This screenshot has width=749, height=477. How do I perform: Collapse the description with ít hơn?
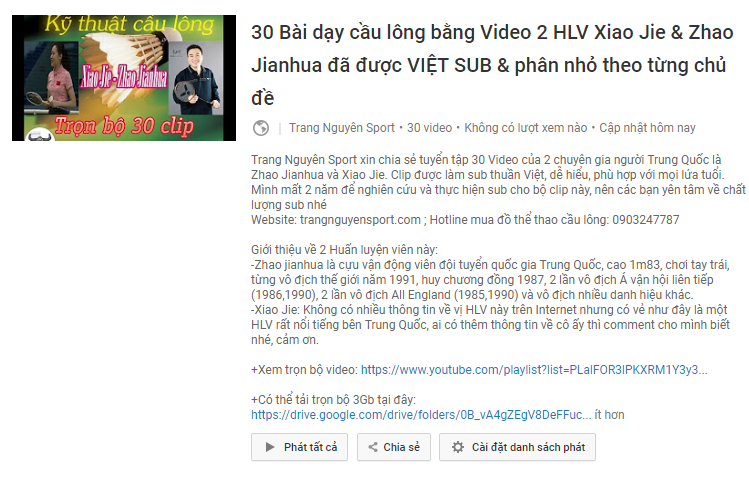coord(610,414)
